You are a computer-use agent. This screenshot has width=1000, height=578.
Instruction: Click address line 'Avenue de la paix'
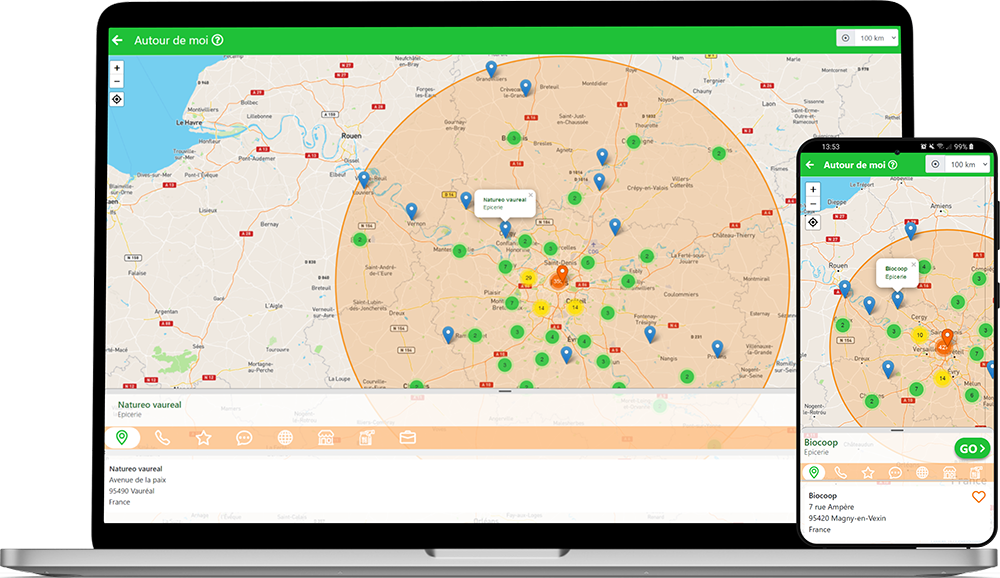tap(137, 480)
